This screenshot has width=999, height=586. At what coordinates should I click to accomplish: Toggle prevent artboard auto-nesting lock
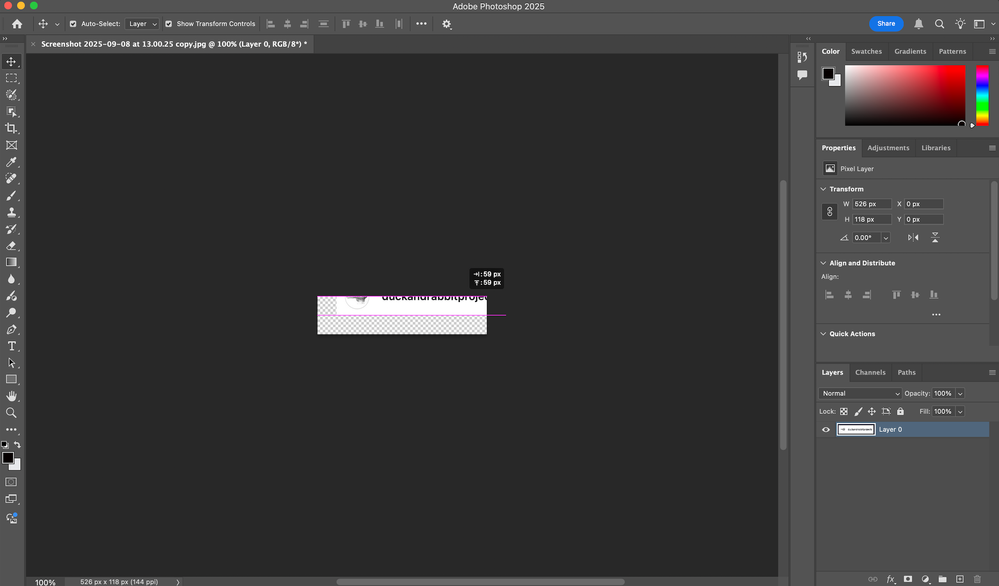[x=886, y=411]
